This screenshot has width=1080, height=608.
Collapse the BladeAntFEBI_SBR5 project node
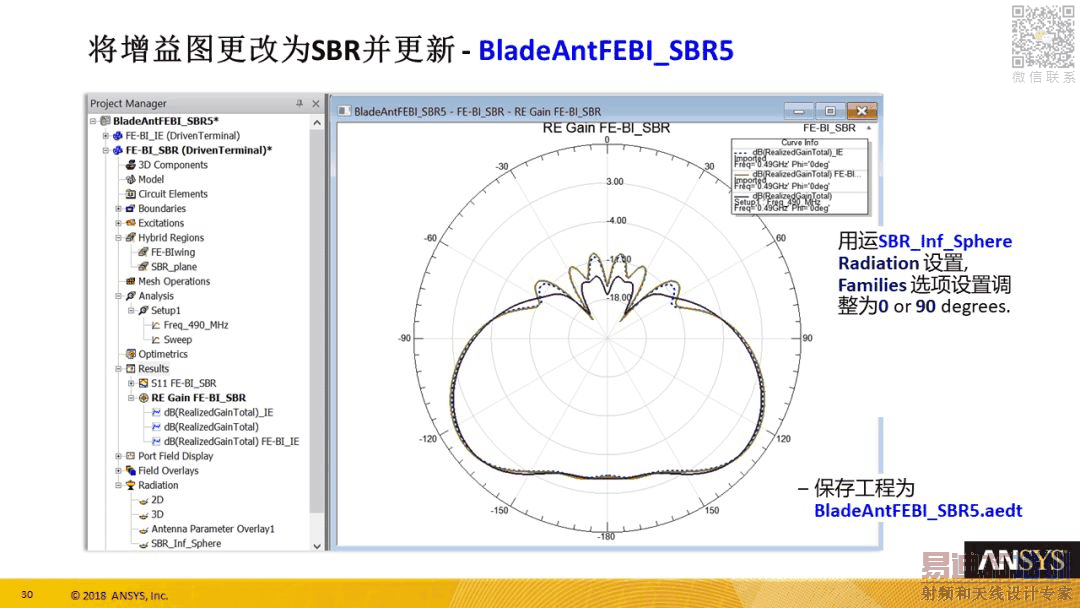[93, 120]
